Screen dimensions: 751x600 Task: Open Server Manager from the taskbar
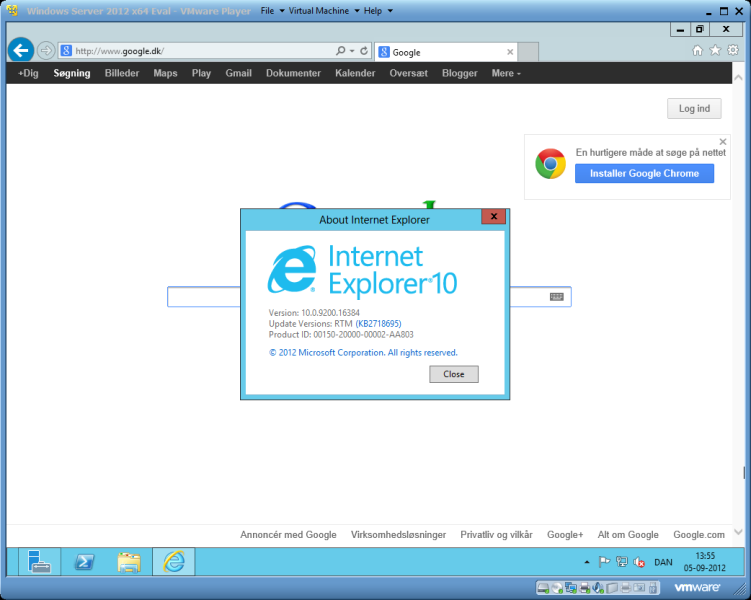point(39,561)
